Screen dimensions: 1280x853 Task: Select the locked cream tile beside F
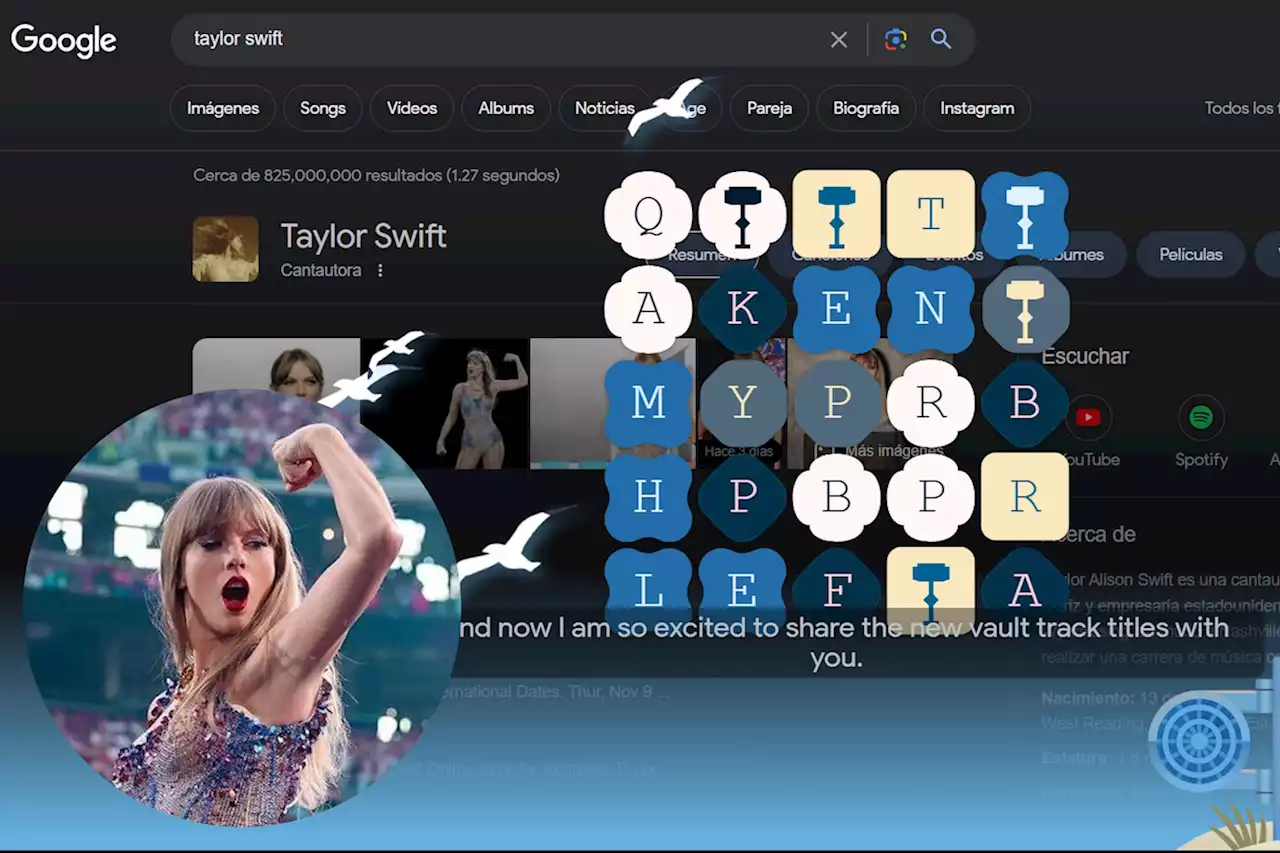pyautogui.click(x=930, y=590)
